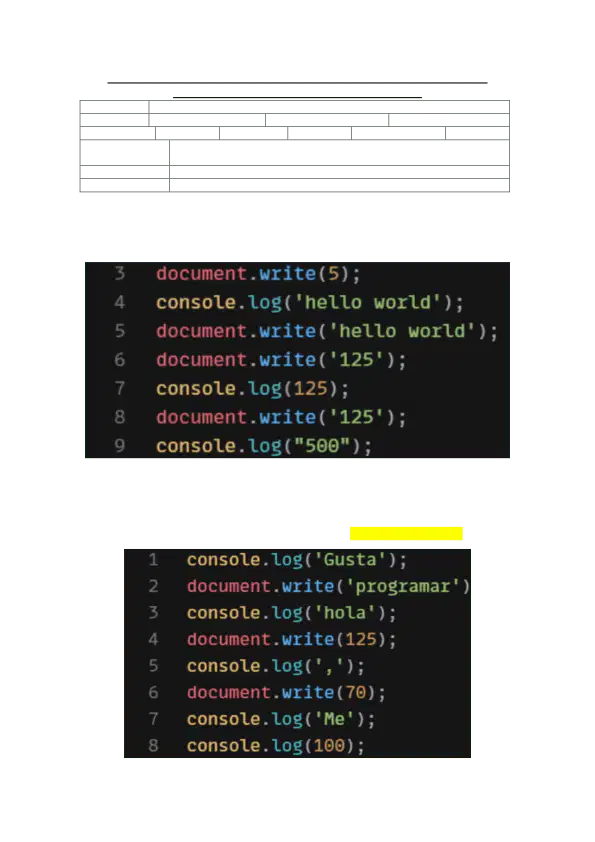Select the console.log(',') line

[275, 666]
